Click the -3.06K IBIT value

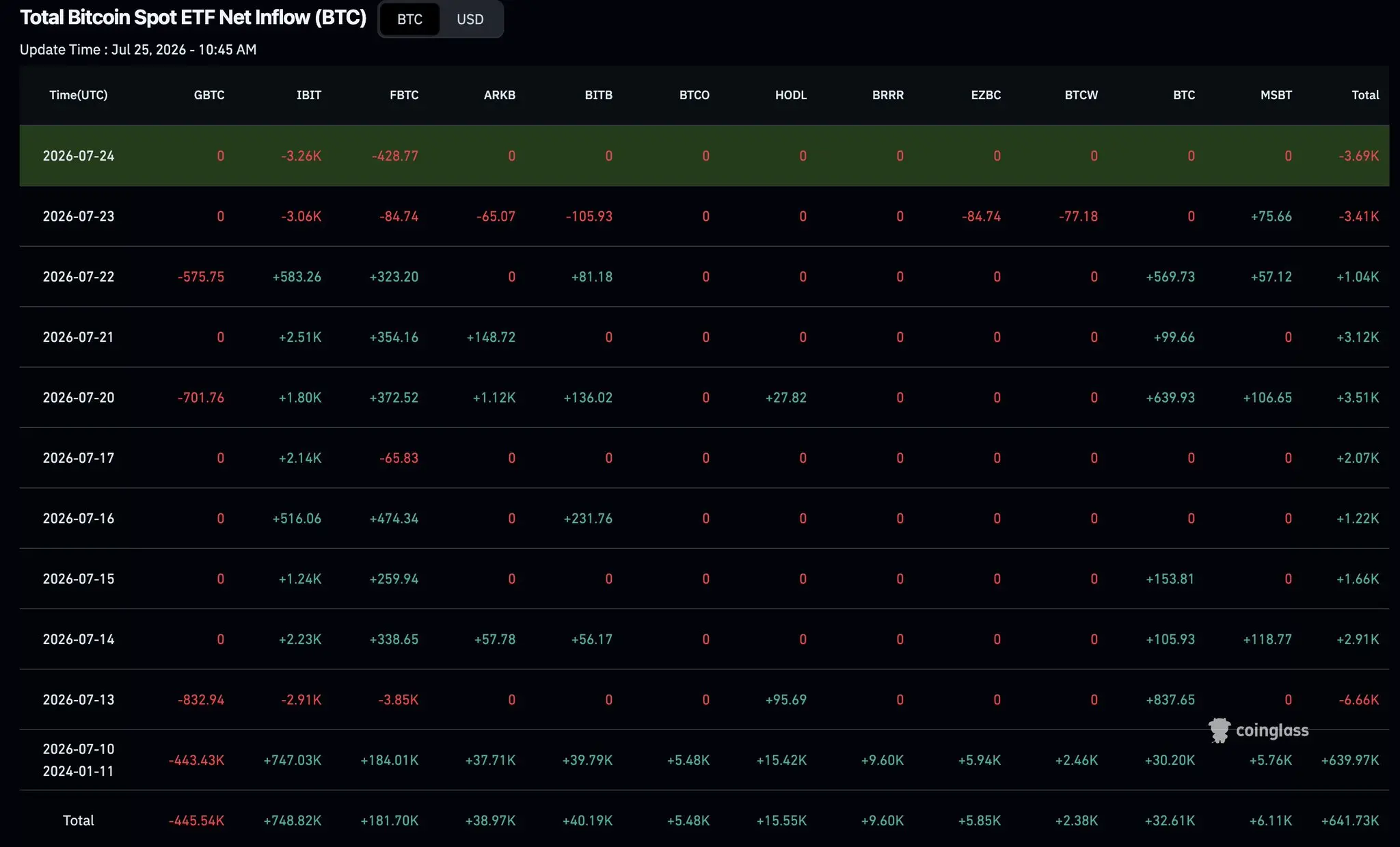click(x=301, y=216)
